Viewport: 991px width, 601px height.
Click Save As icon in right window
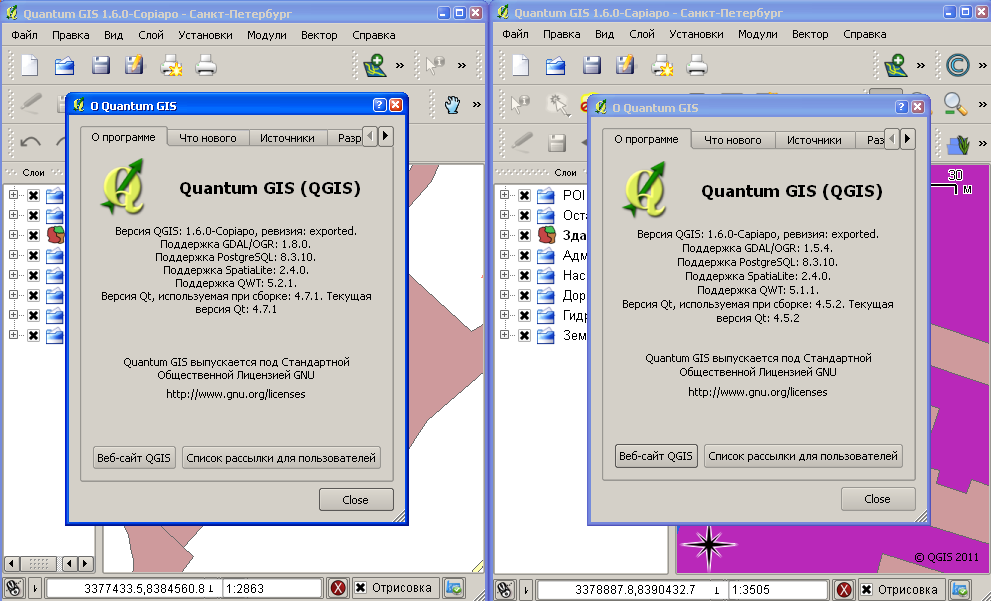coord(626,64)
